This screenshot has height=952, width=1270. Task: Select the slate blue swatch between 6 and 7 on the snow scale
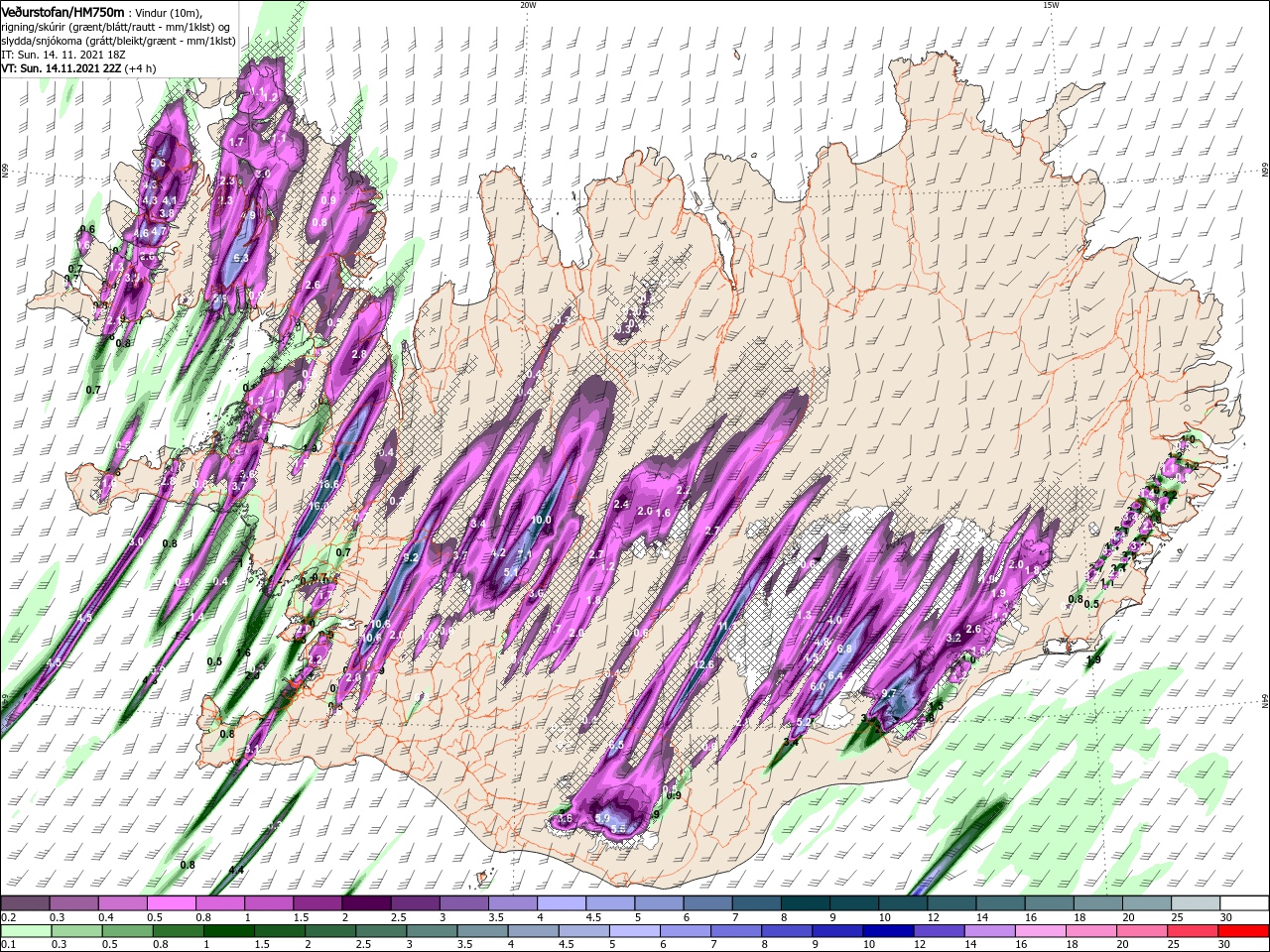tap(707, 903)
